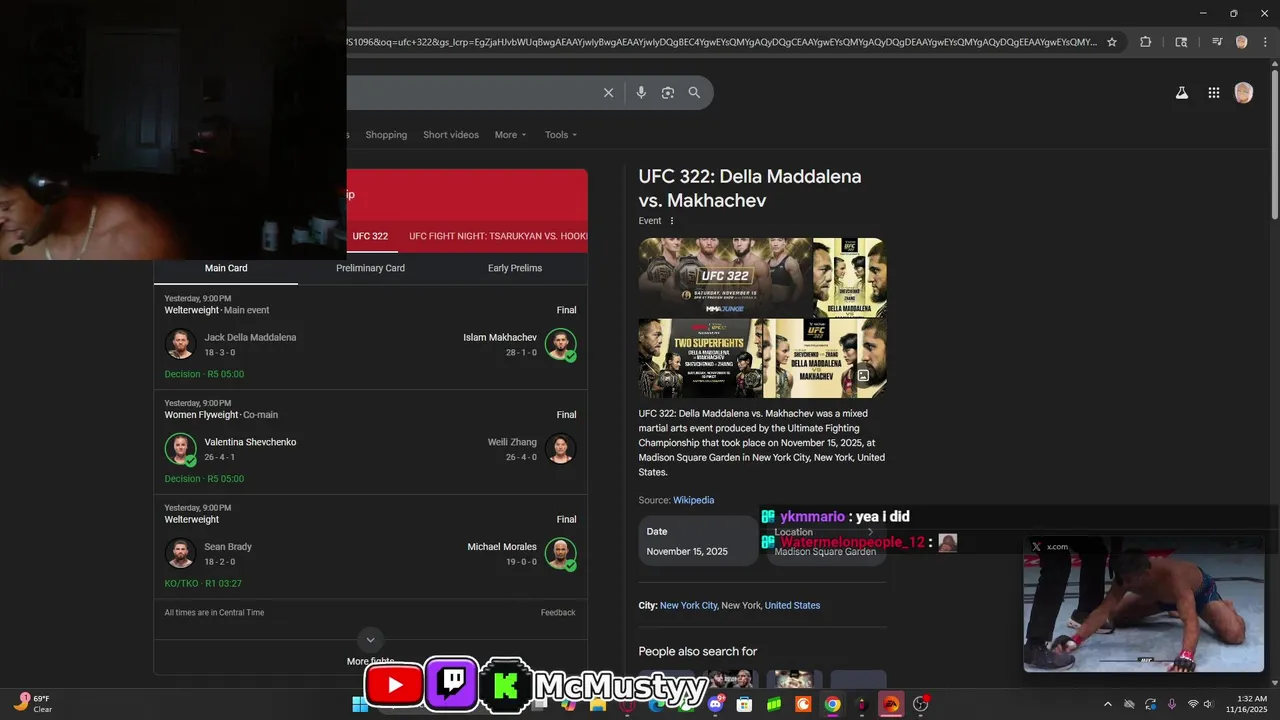The width and height of the screenshot is (1280, 720).
Task: Bookmark this page with the star icon
Action: point(1112,42)
